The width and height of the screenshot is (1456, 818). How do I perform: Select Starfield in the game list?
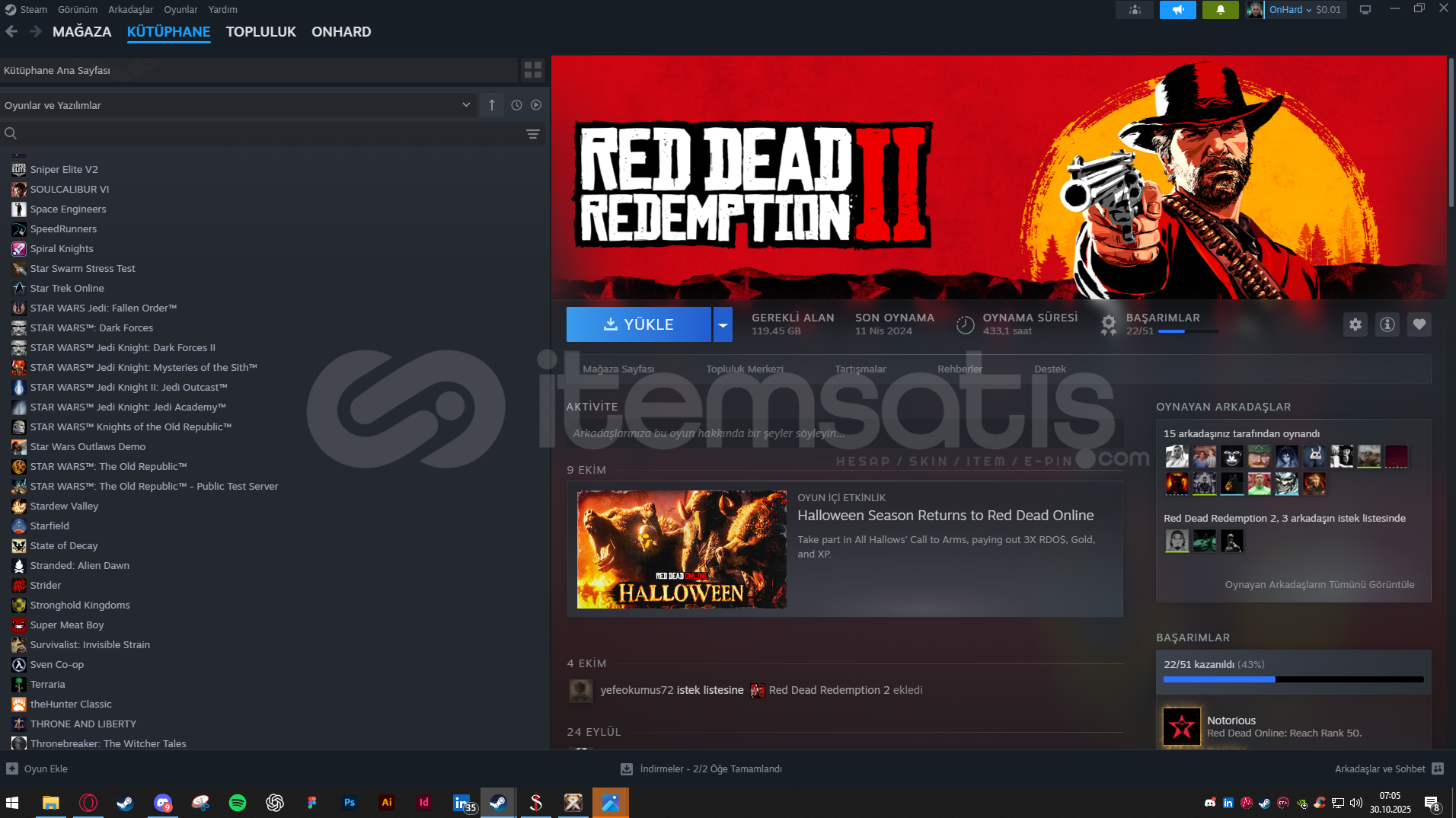[49, 526]
